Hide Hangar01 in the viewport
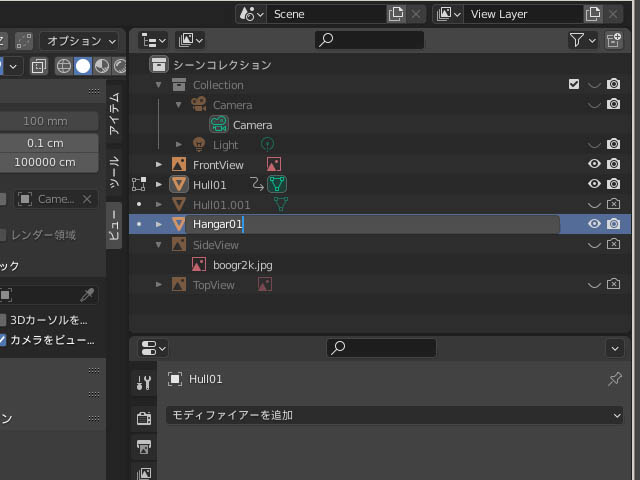The width and height of the screenshot is (640, 480). click(x=594, y=224)
